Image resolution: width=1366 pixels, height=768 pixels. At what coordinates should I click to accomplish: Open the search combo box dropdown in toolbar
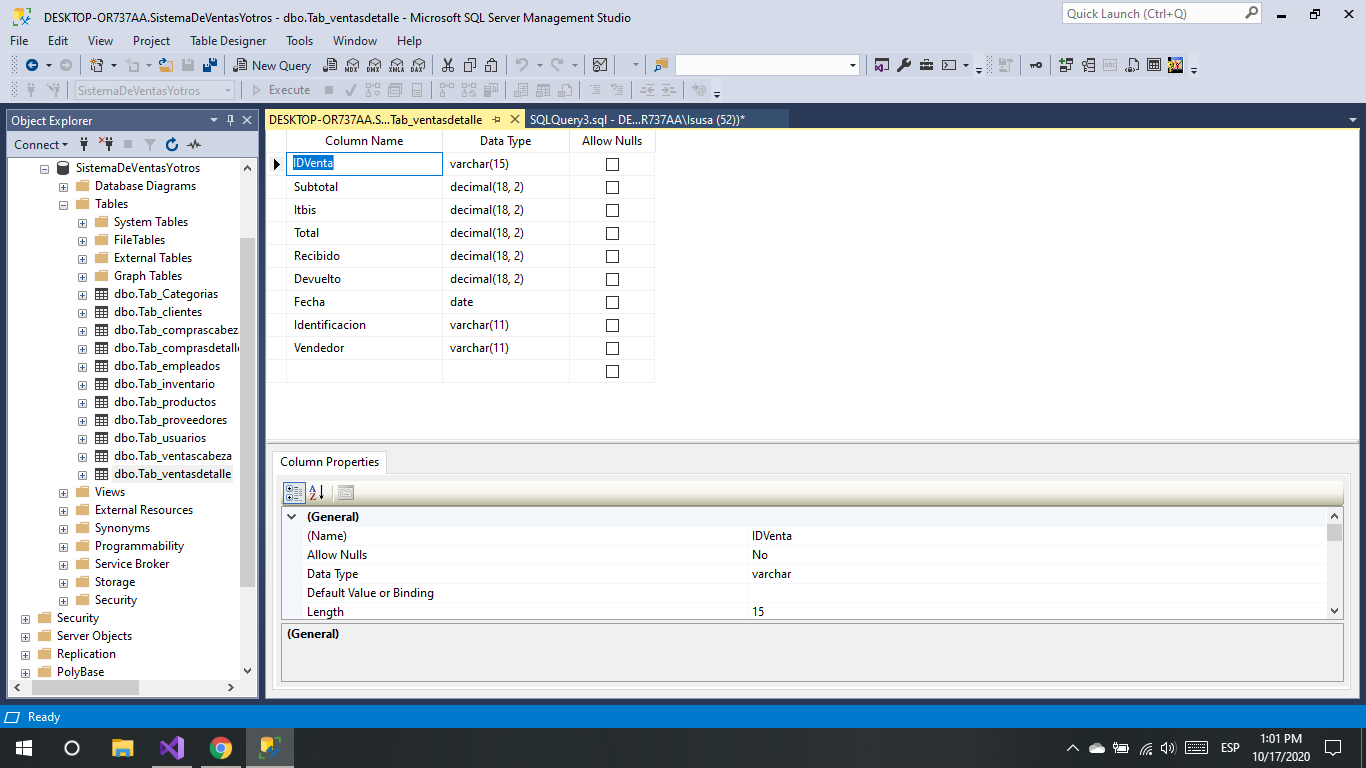pos(852,65)
